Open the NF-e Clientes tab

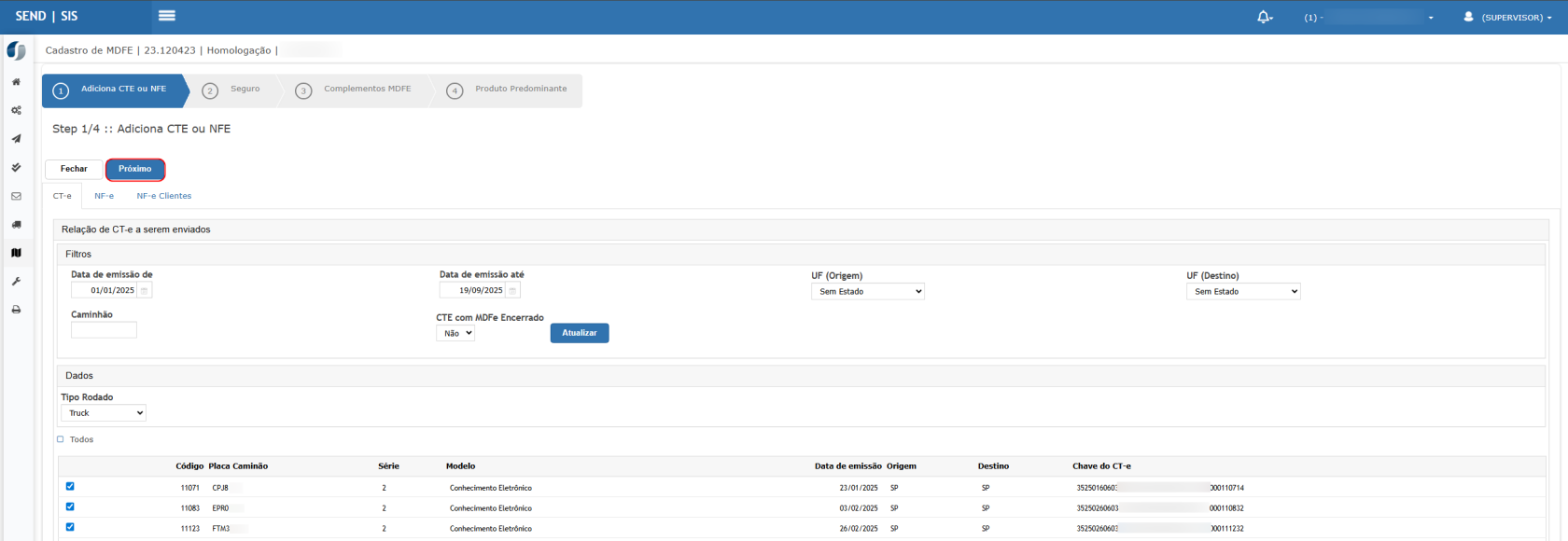click(x=163, y=196)
